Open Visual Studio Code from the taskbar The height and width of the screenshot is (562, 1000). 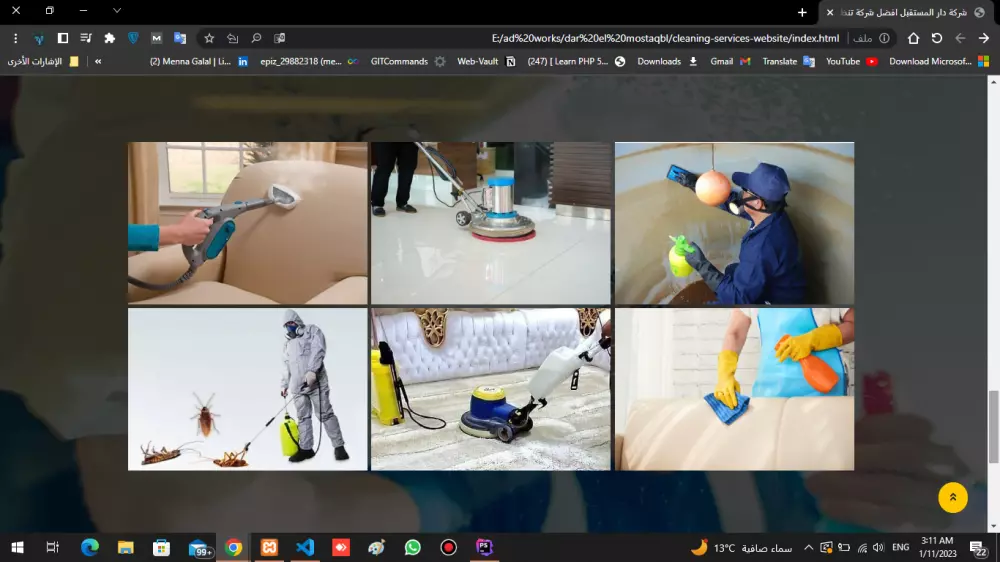point(305,547)
